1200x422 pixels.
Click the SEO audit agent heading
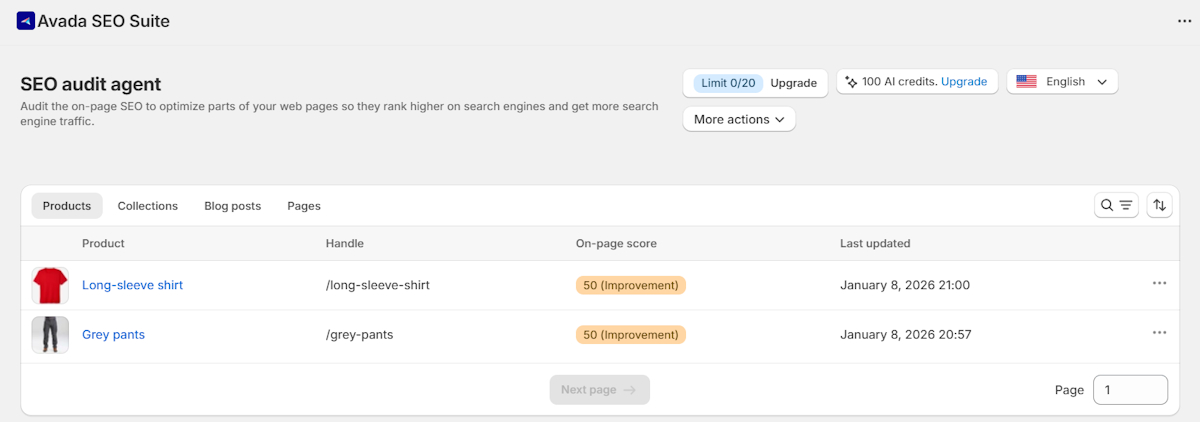(91, 84)
